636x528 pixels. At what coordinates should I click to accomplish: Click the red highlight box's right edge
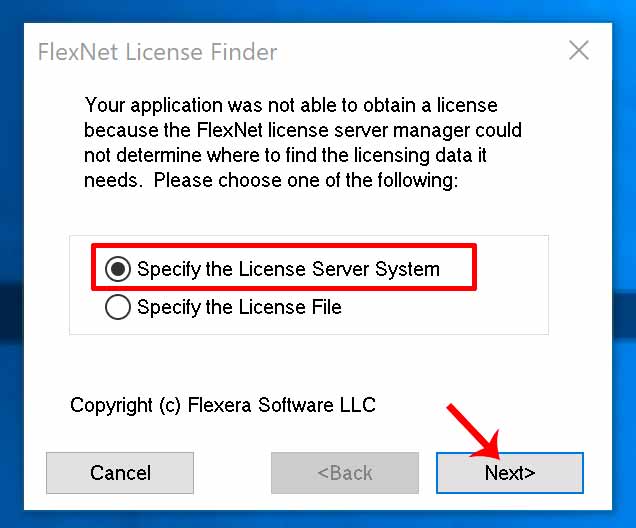[476, 268]
